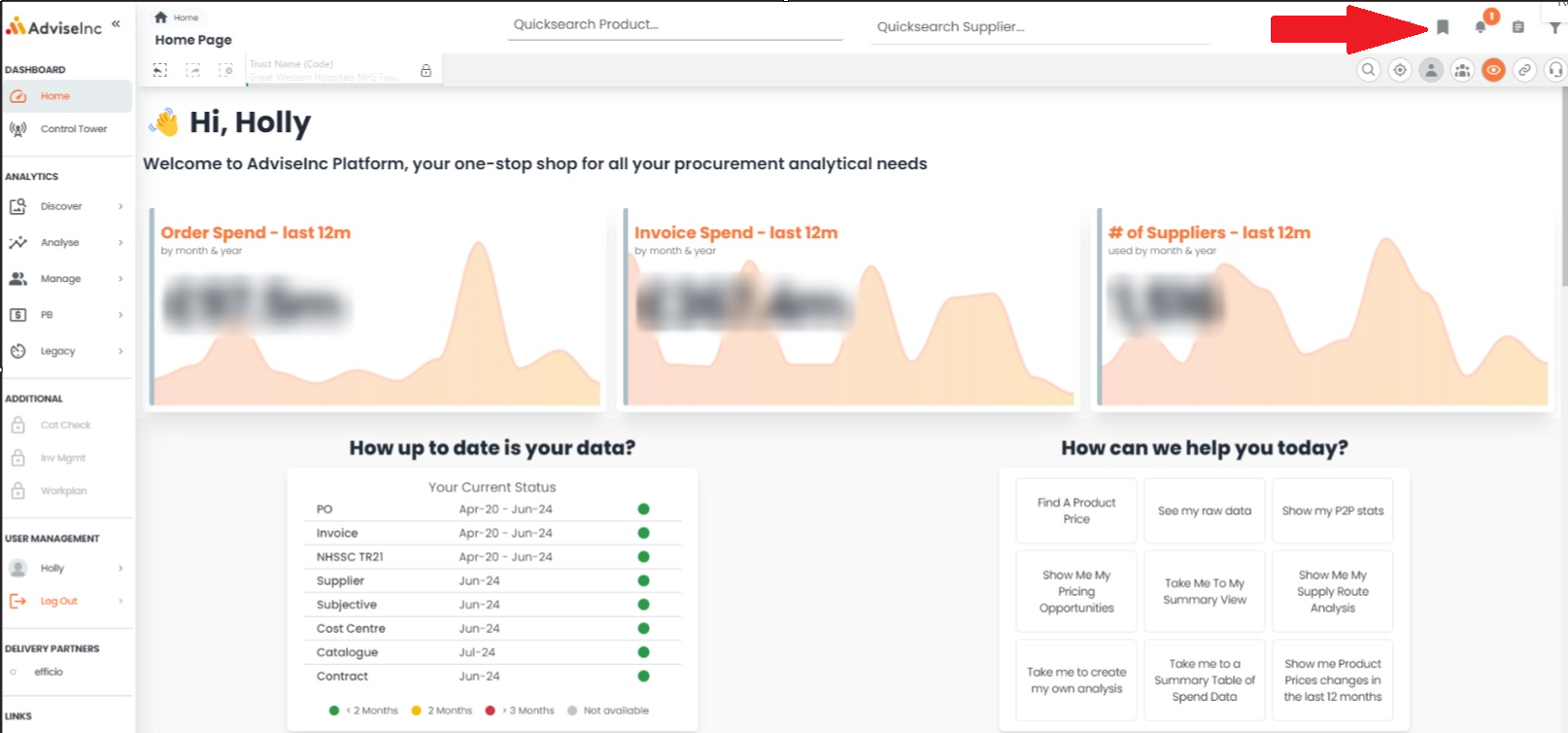Collapse the sidebar with double chevron
1568x733 pixels.
coord(116,24)
